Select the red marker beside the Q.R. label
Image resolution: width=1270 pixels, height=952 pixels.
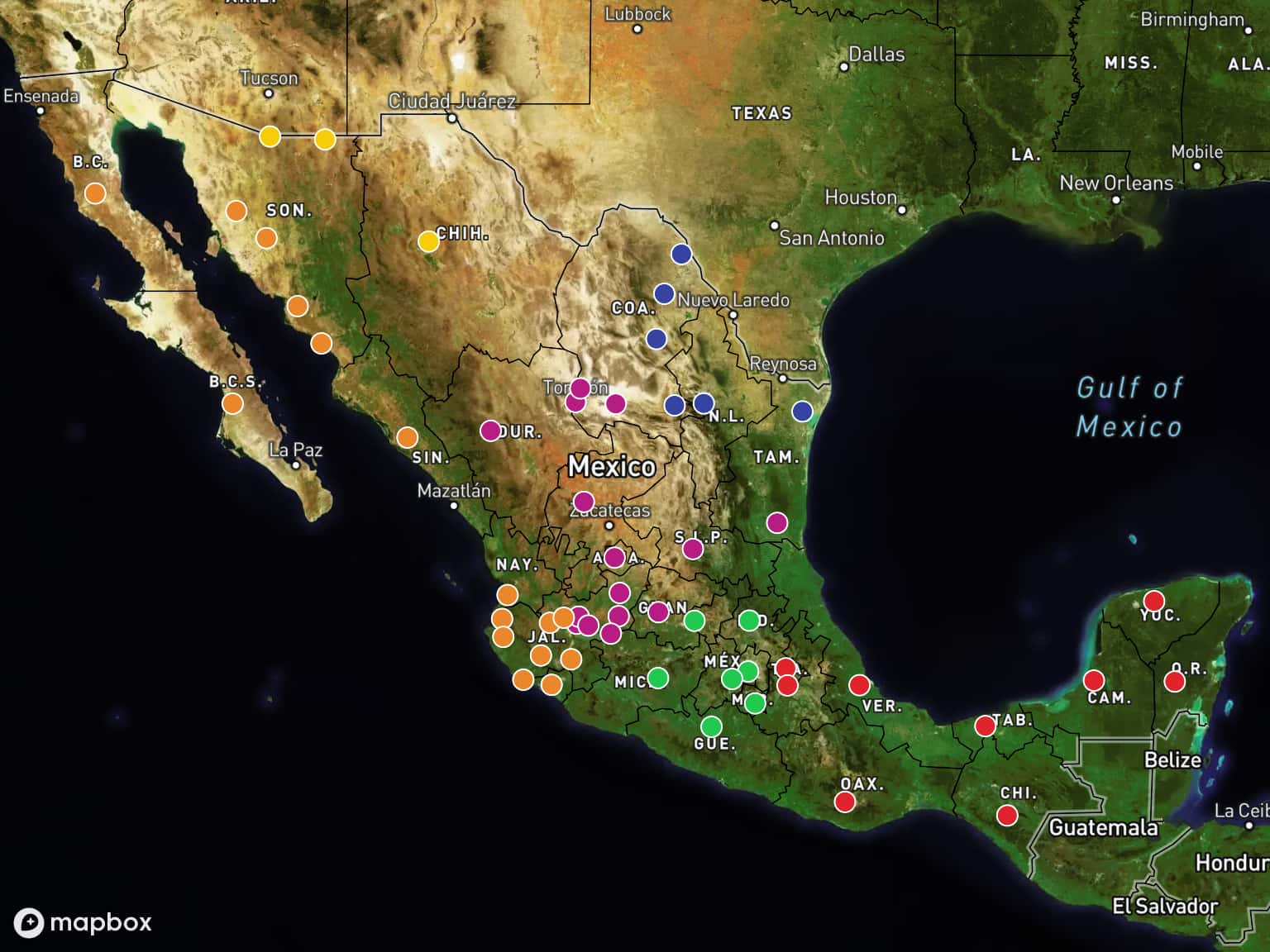pyautogui.click(x=1174, y=682)
